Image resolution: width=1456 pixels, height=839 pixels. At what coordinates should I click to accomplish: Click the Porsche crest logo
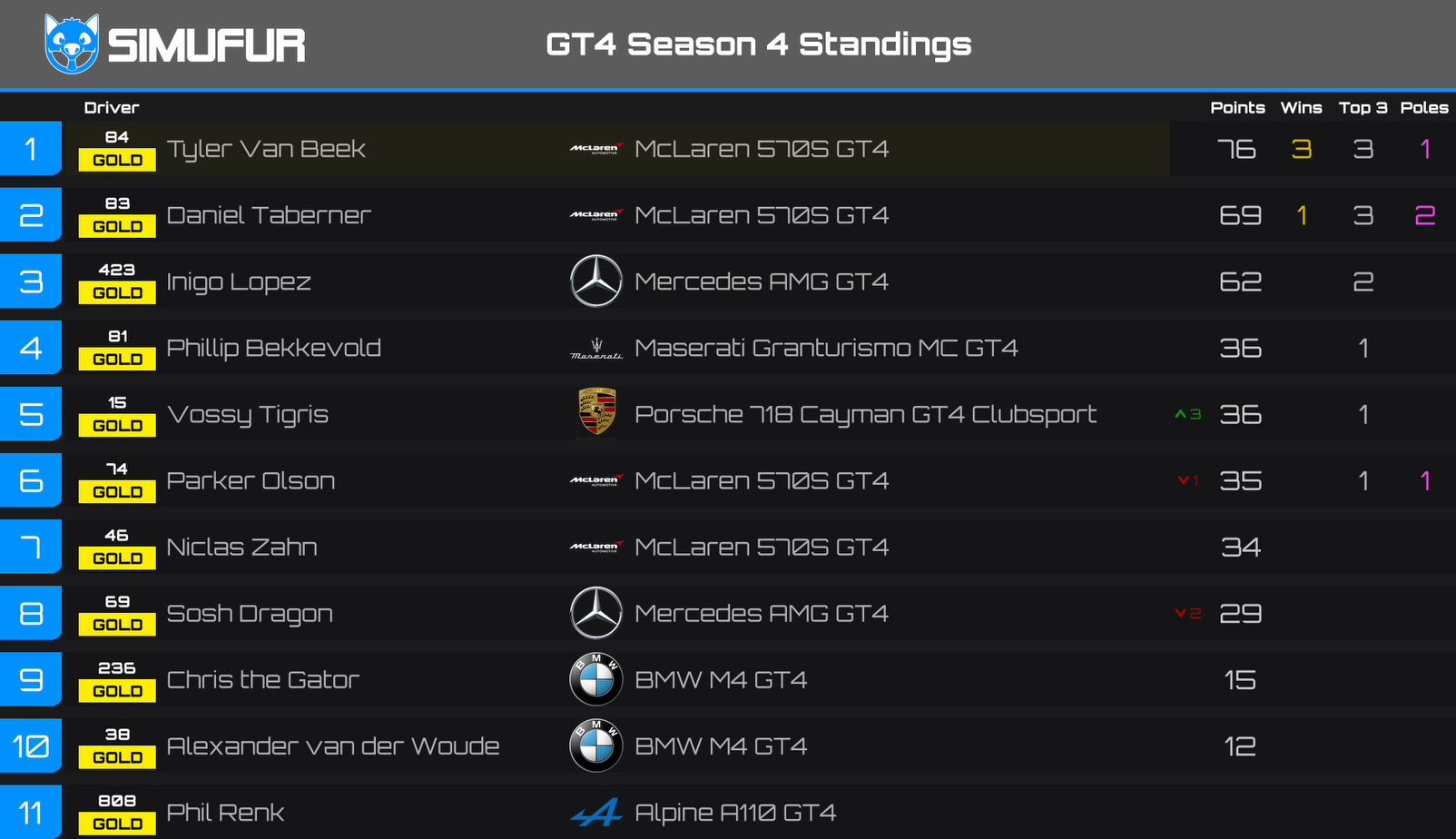coord(596,412)
